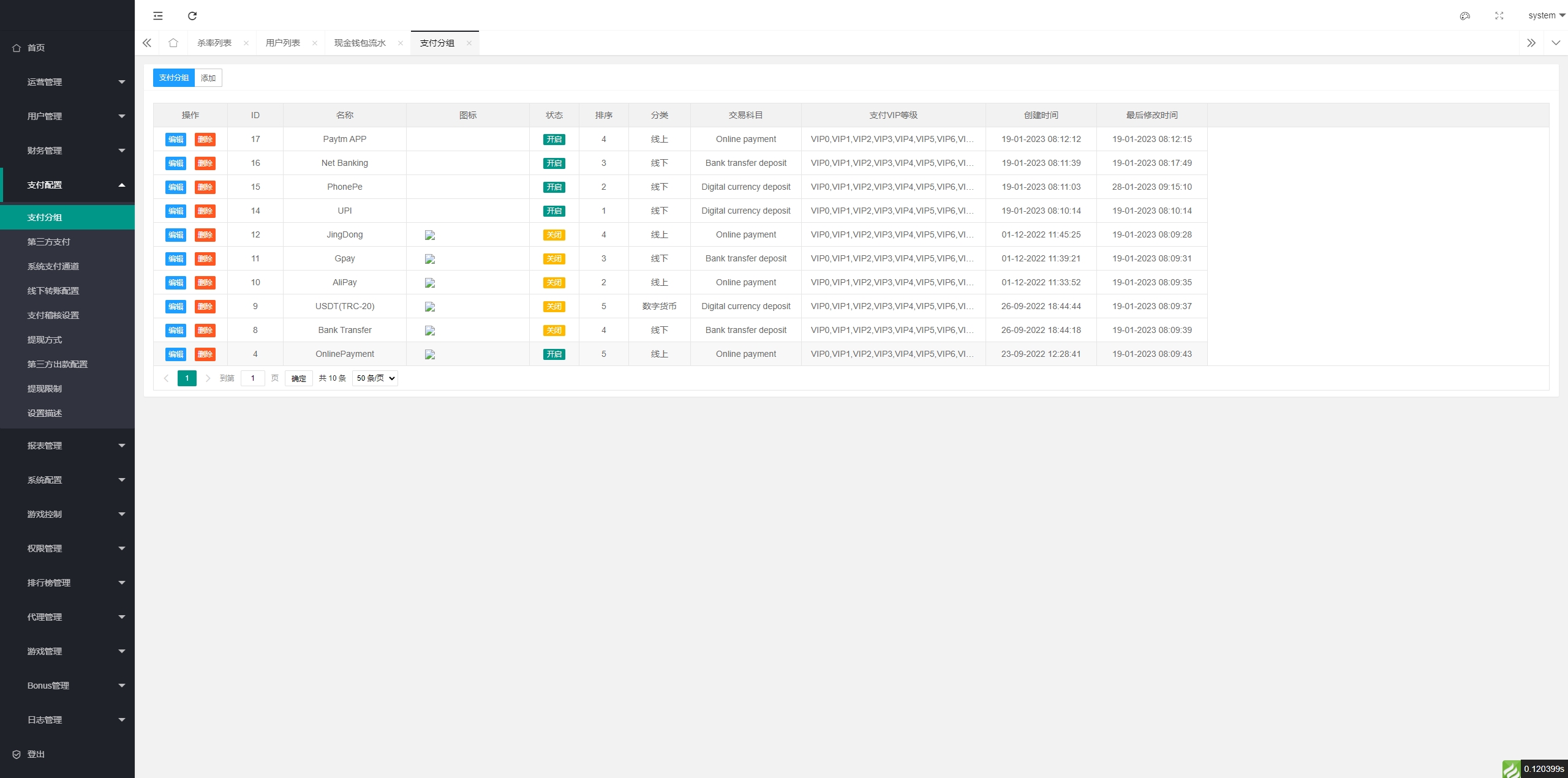This screenshot has height=778, width=1568.
Task: Click the refresh page icon
Action: [x=192, y=16]
